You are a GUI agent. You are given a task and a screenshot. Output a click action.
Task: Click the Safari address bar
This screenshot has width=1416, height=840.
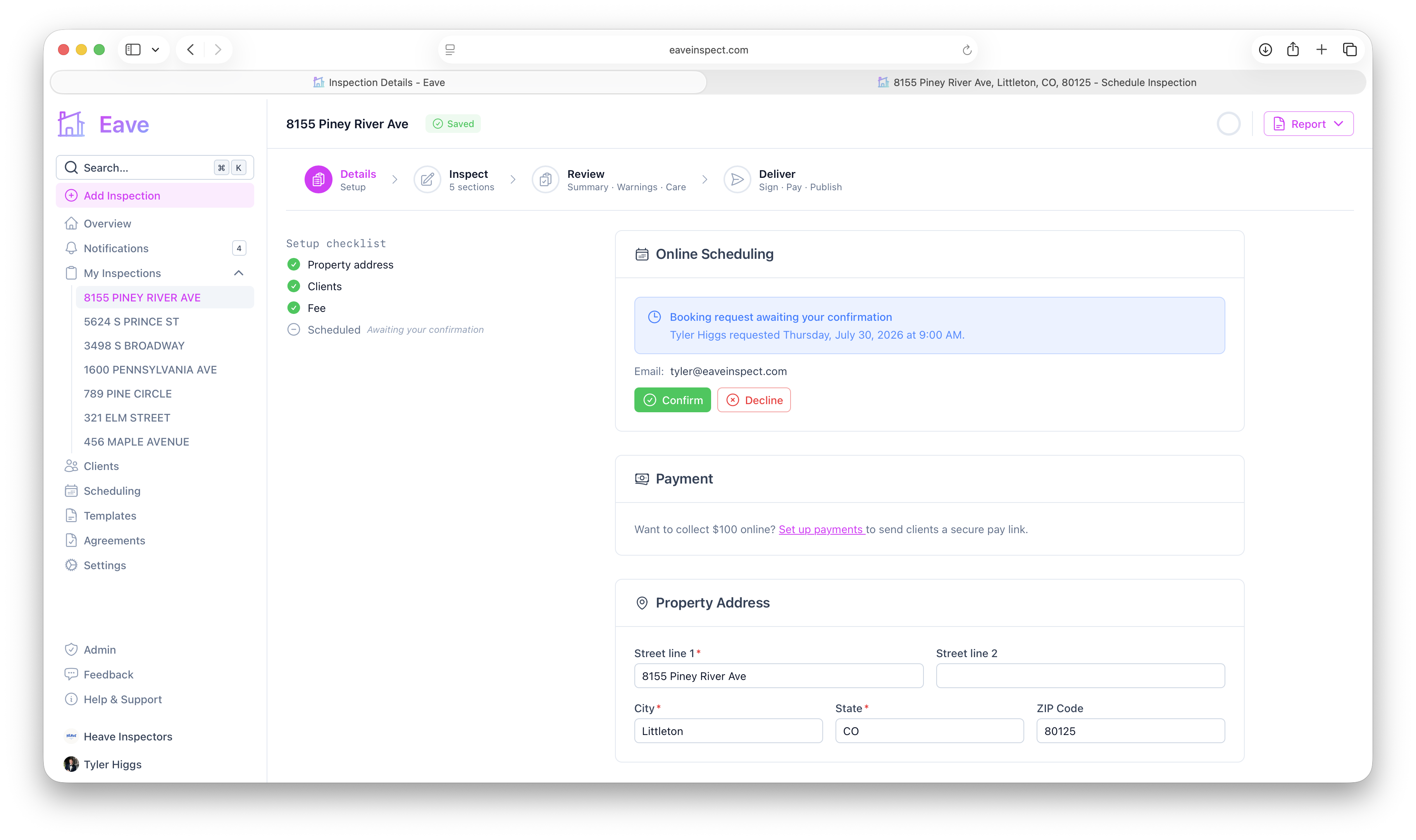click(x=708, y=50)
